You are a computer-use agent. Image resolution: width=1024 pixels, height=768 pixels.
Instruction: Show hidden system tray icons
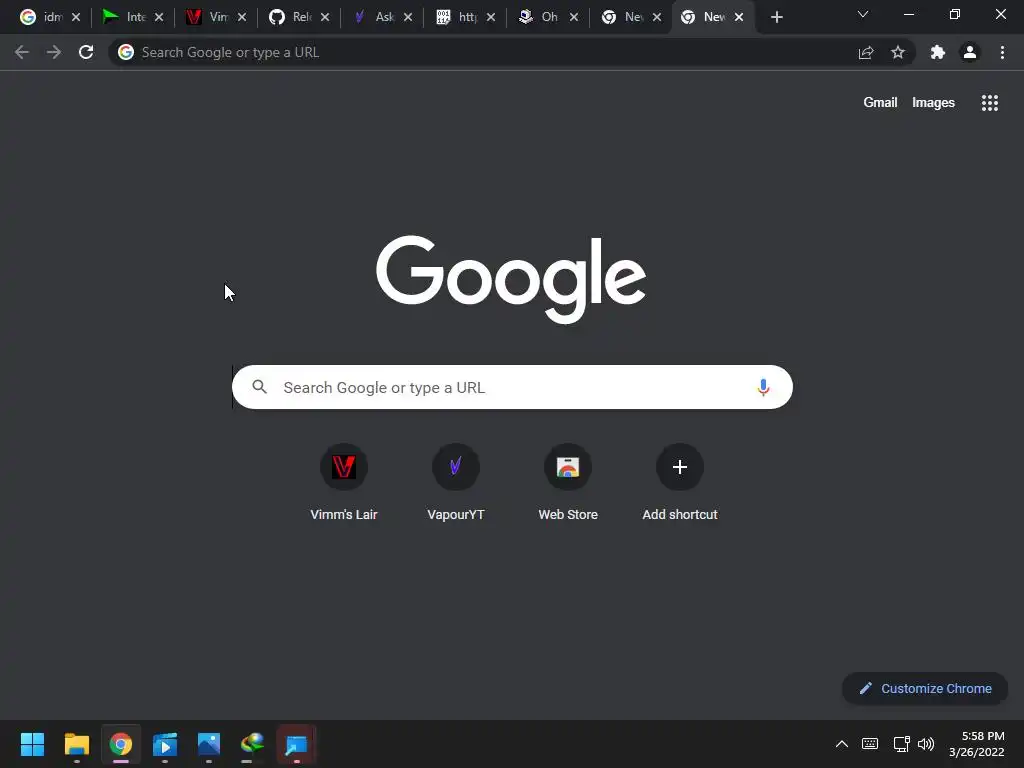[842, 744]
